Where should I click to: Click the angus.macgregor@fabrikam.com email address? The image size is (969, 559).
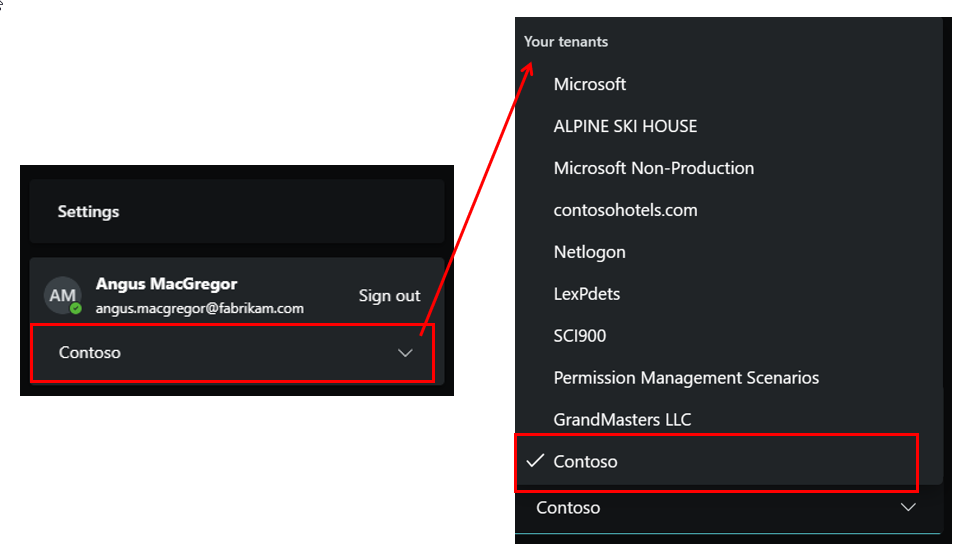tap(199, 308)
